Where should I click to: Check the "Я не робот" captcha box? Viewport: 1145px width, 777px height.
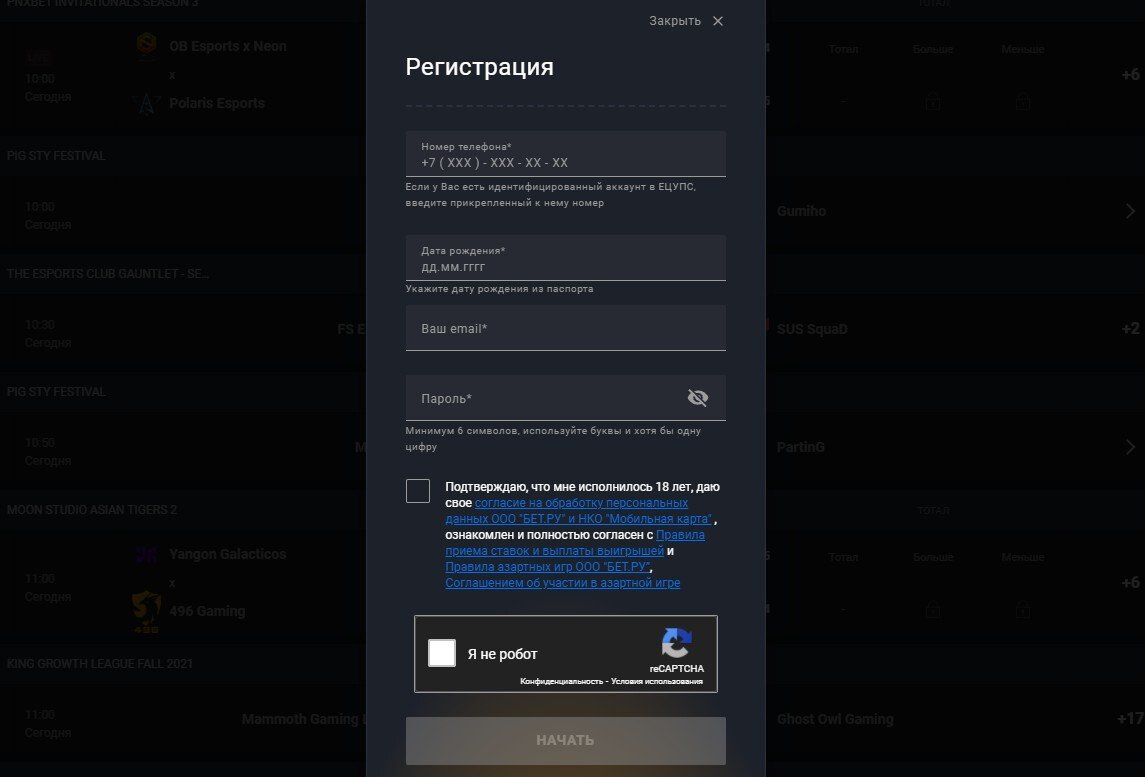pos(442,653)
